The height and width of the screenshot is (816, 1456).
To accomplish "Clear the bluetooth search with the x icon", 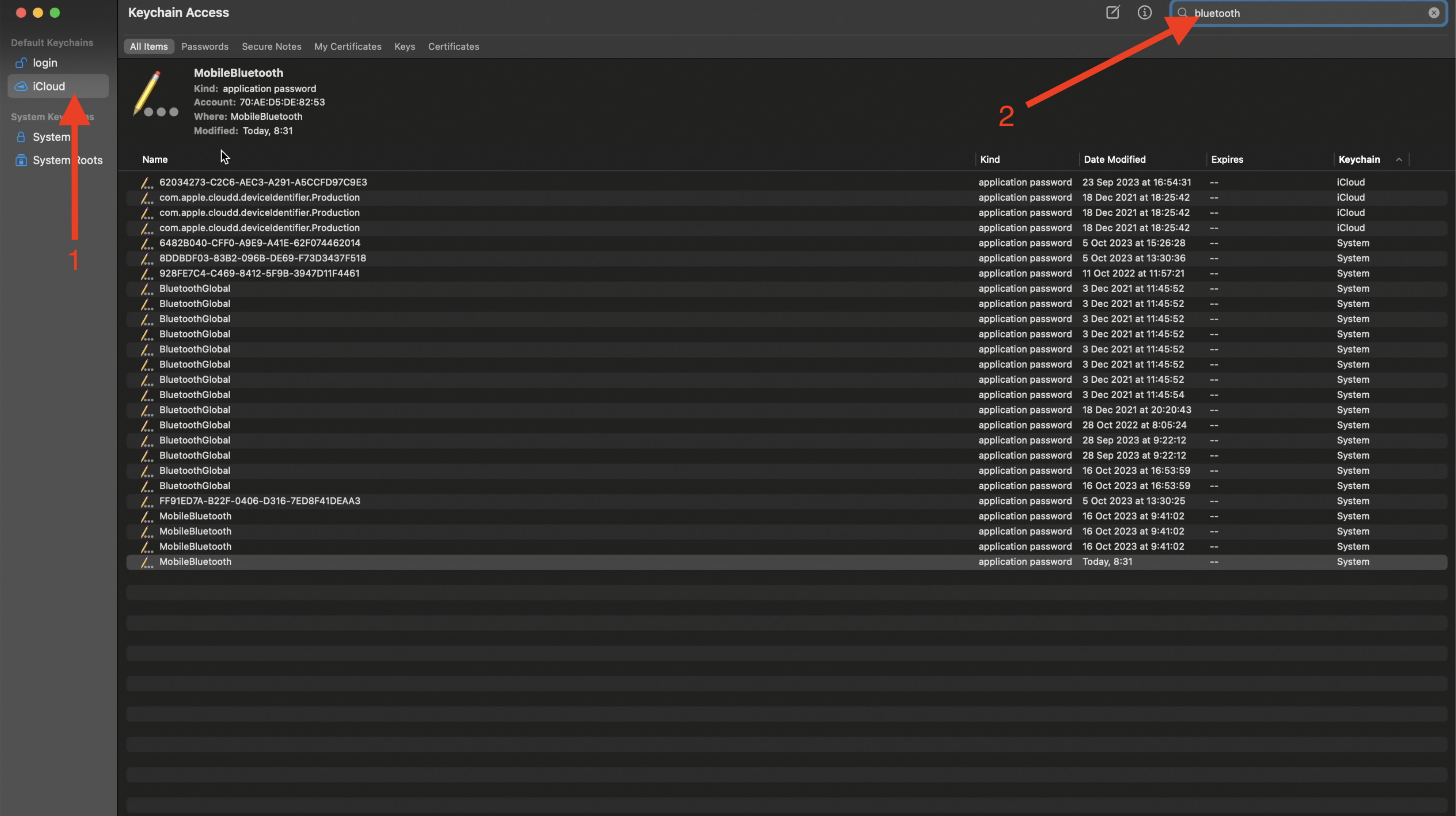I will (1434, 13).
